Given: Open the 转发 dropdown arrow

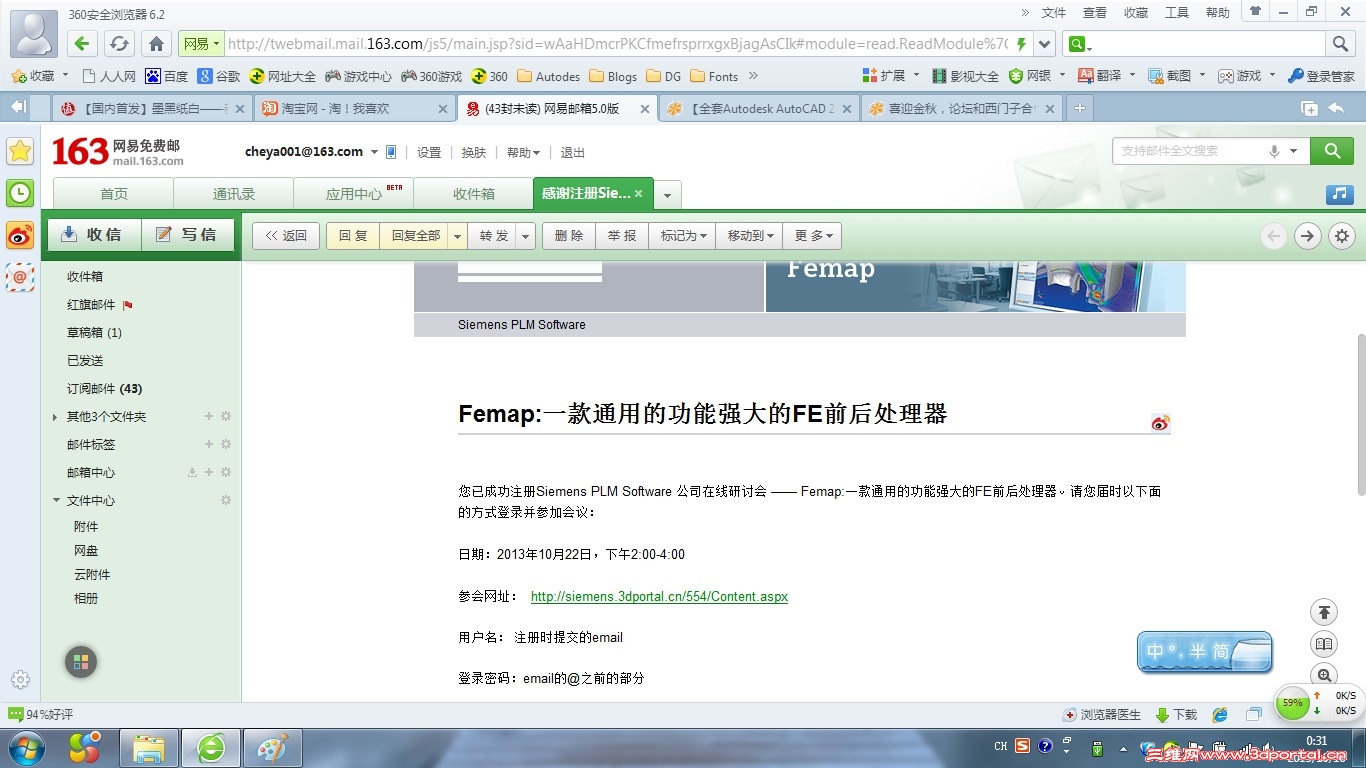Looking at the screenshot, I should [x=526, y=236].
